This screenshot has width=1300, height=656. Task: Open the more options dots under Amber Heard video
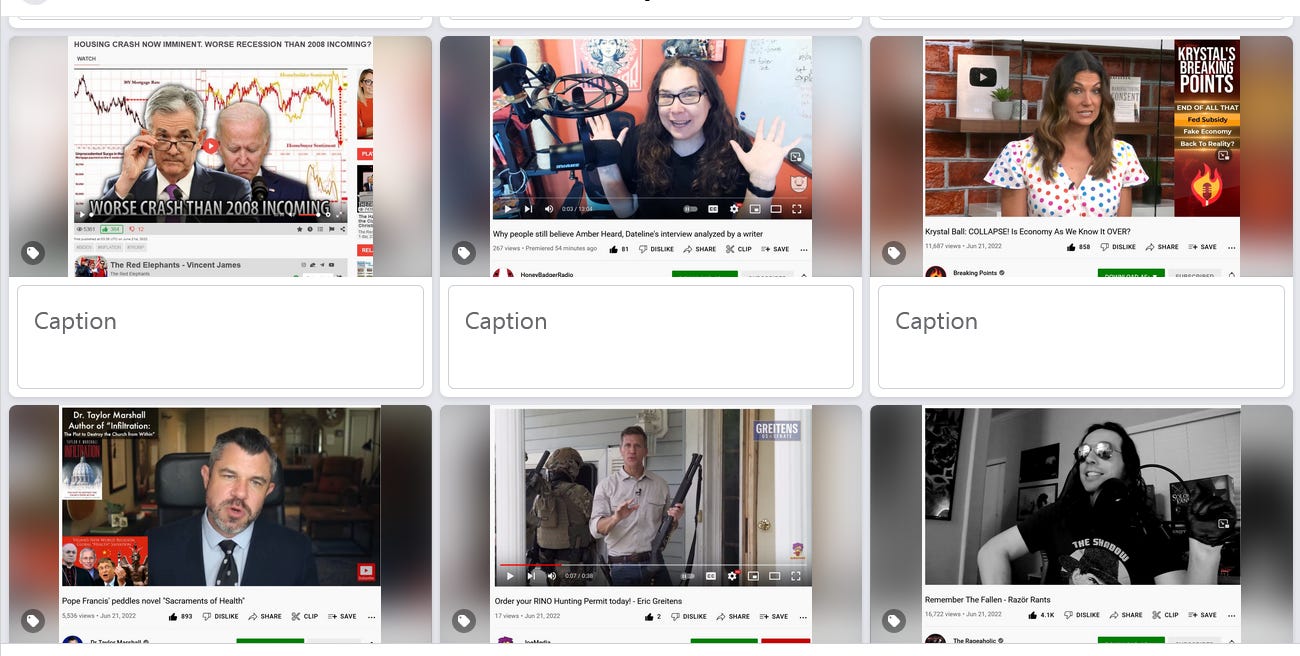pos(803,250)
